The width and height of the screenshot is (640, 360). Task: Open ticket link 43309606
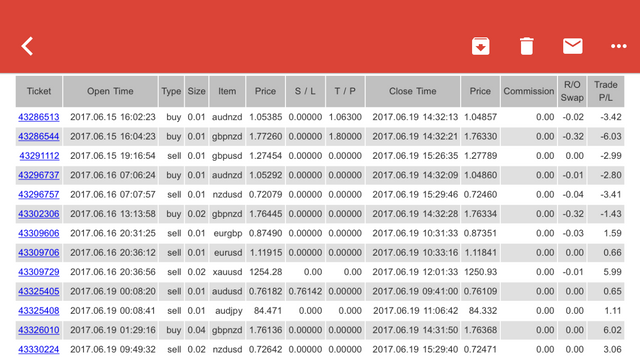(39, 233)
